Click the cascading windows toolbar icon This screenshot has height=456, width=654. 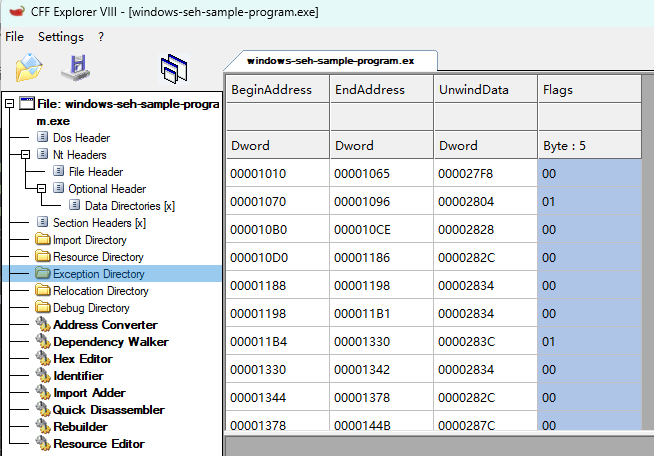(174, 68)
